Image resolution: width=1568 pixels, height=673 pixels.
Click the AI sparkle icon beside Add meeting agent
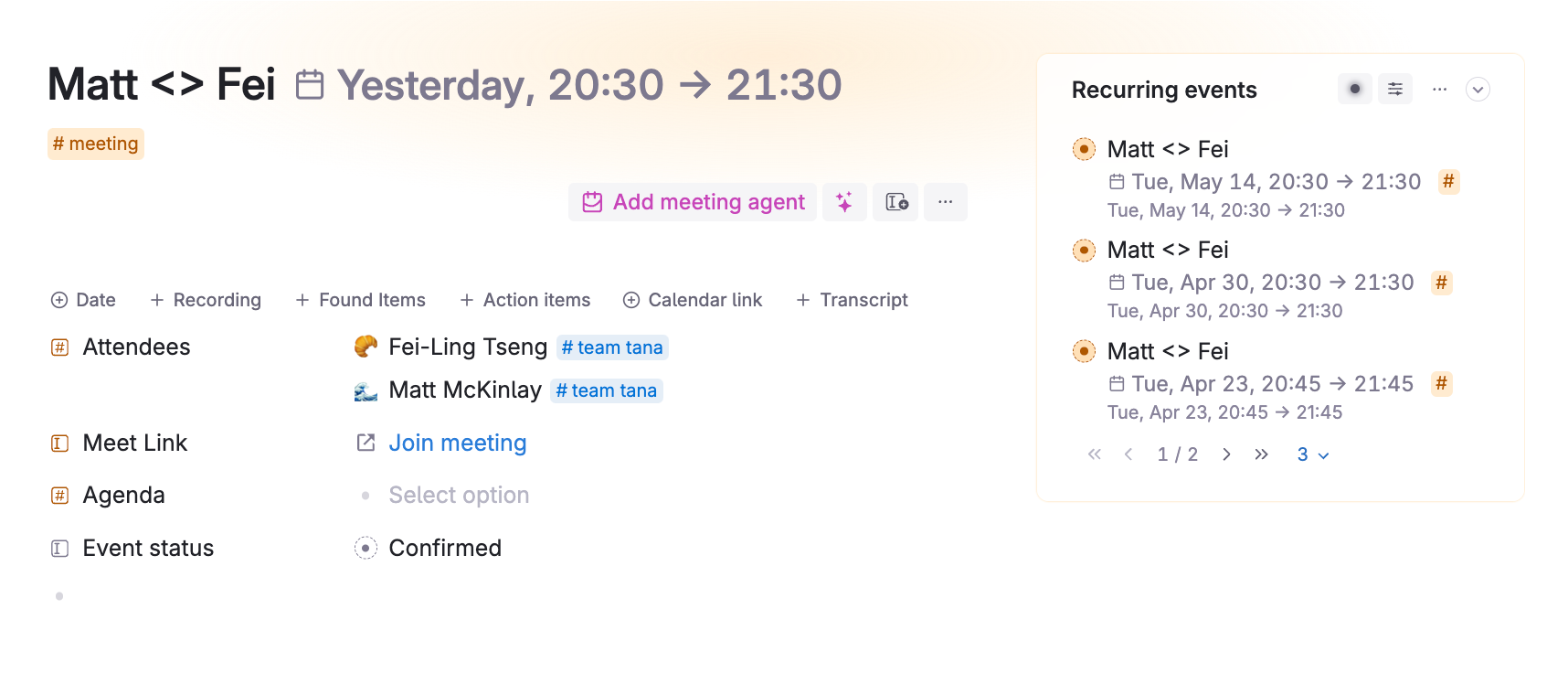pos(844,202)
